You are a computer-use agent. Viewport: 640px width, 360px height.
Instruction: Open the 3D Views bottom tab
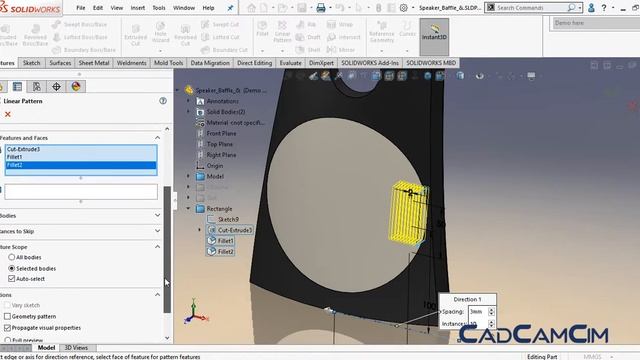[76, 348]
